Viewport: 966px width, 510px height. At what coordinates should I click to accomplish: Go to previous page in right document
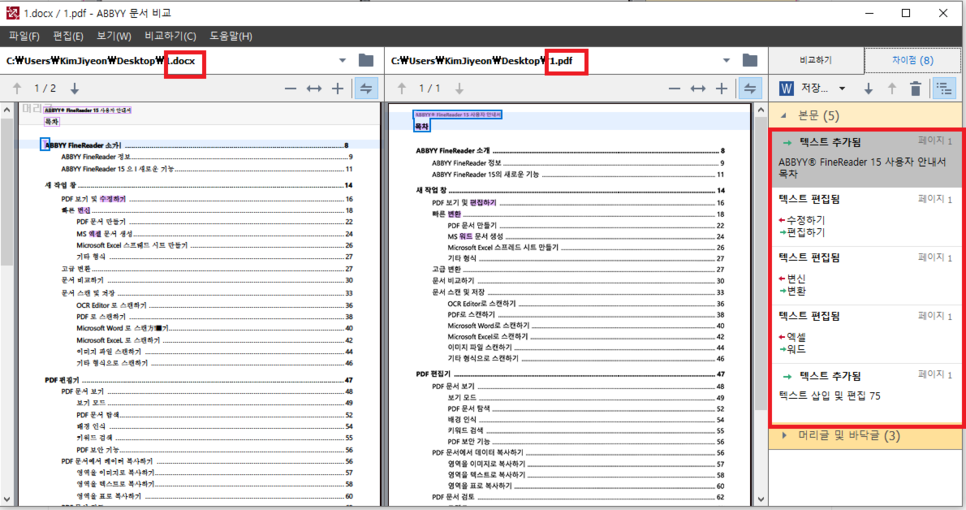coord(402,89)
